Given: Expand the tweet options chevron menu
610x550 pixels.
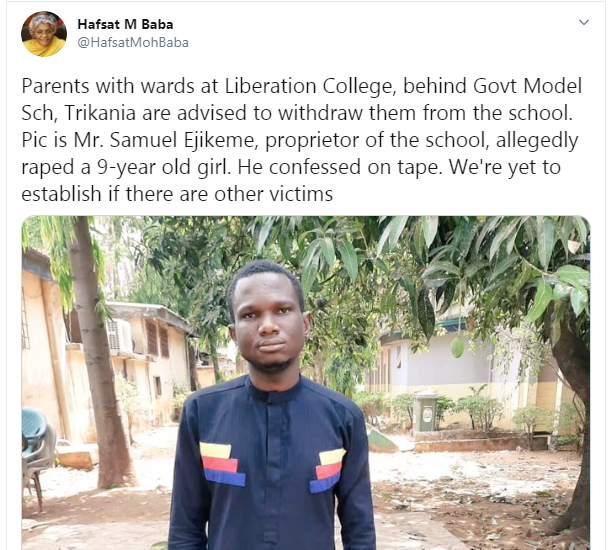Looking at the screenshot, I should 584,22.
